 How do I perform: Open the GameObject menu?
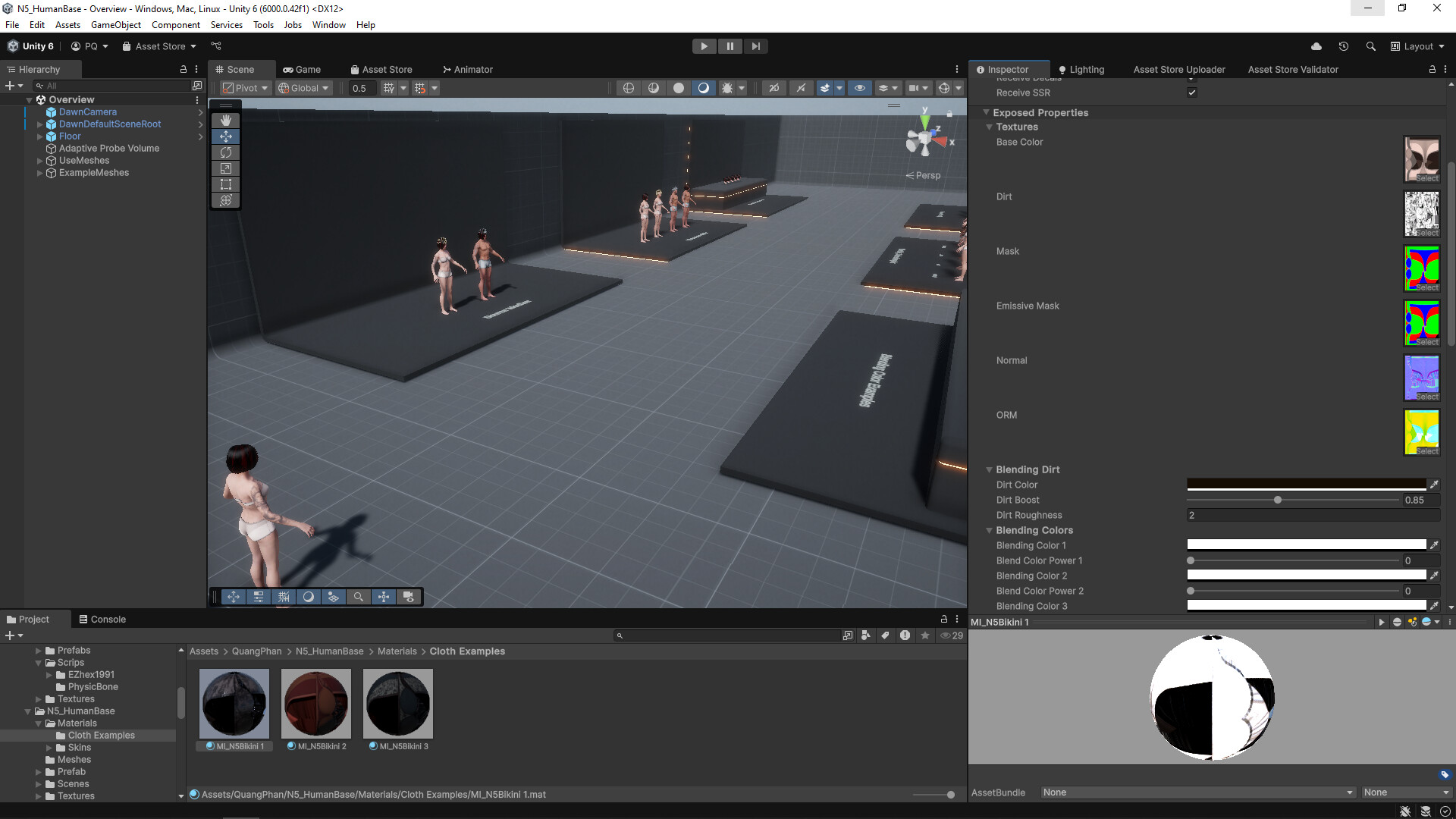tap(115, 25)
